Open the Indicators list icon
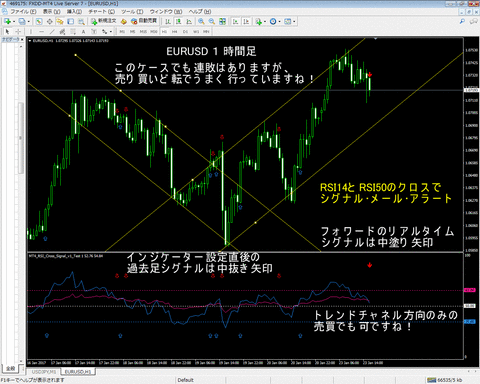Viewport: 480px width, 384px height. pos(258,21)
